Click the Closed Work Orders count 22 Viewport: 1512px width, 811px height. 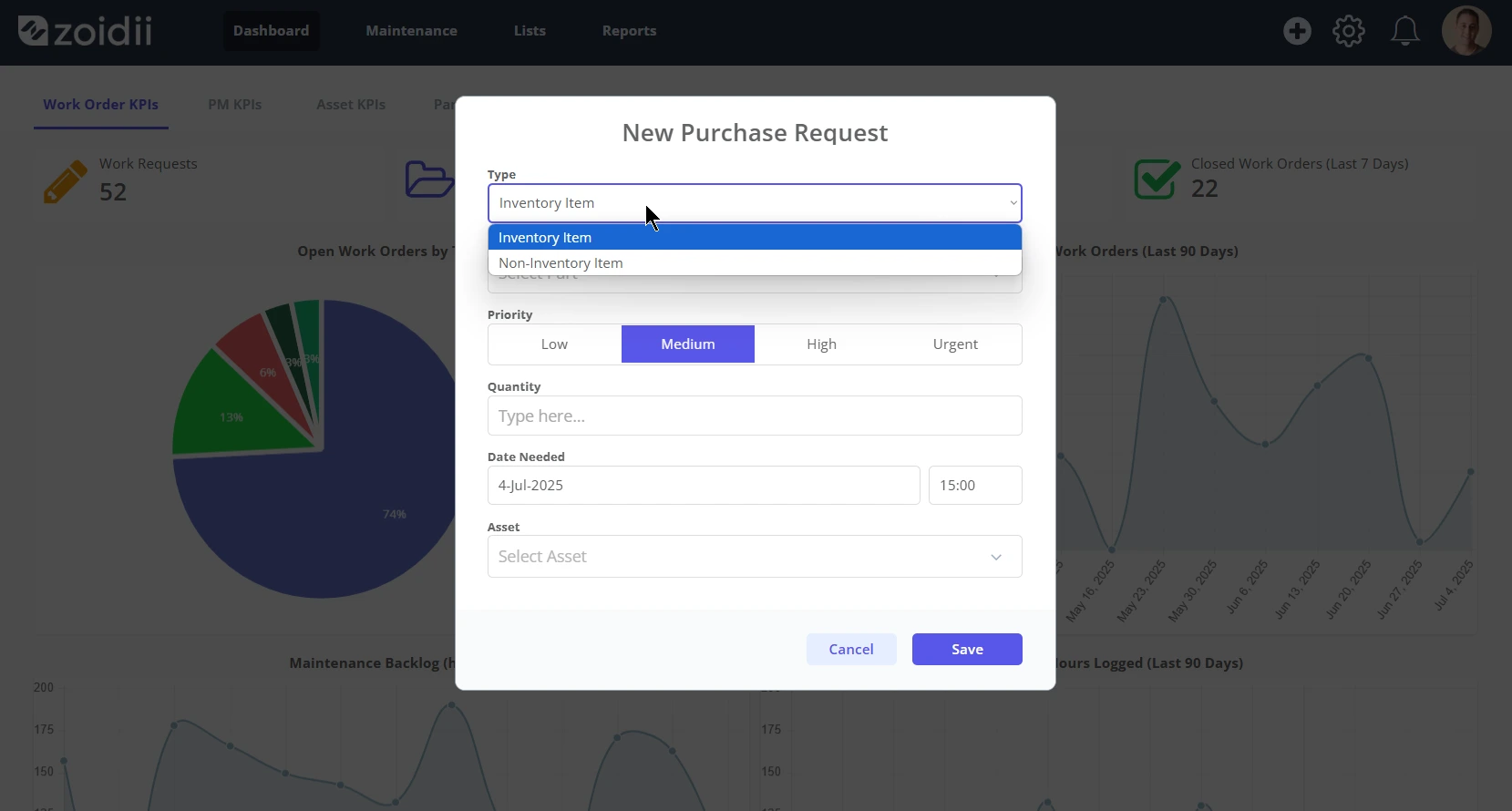pyautogui.click(x=1205, y=189)
